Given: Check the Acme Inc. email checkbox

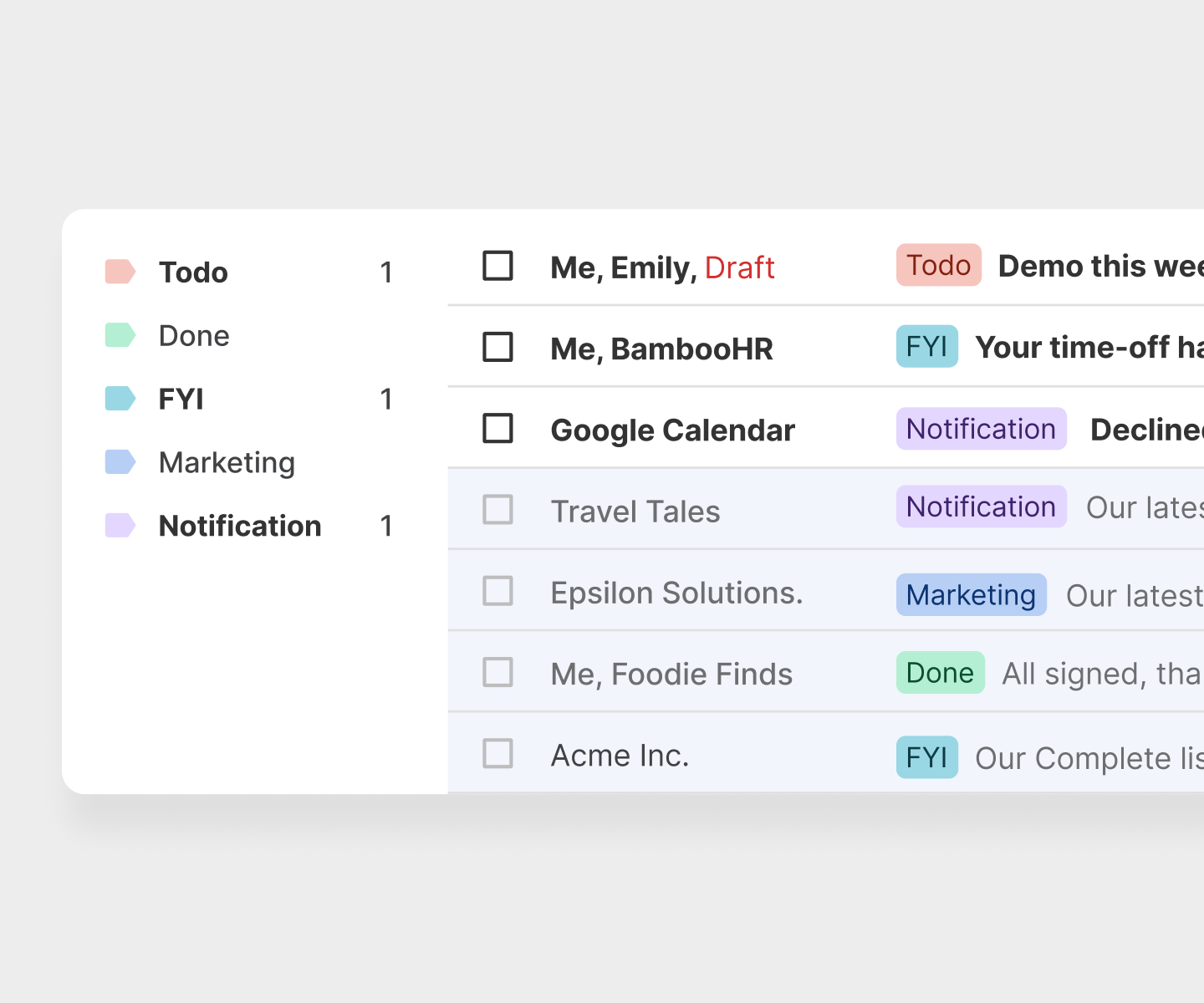Looking at the screenshot, I should [497, 754].
